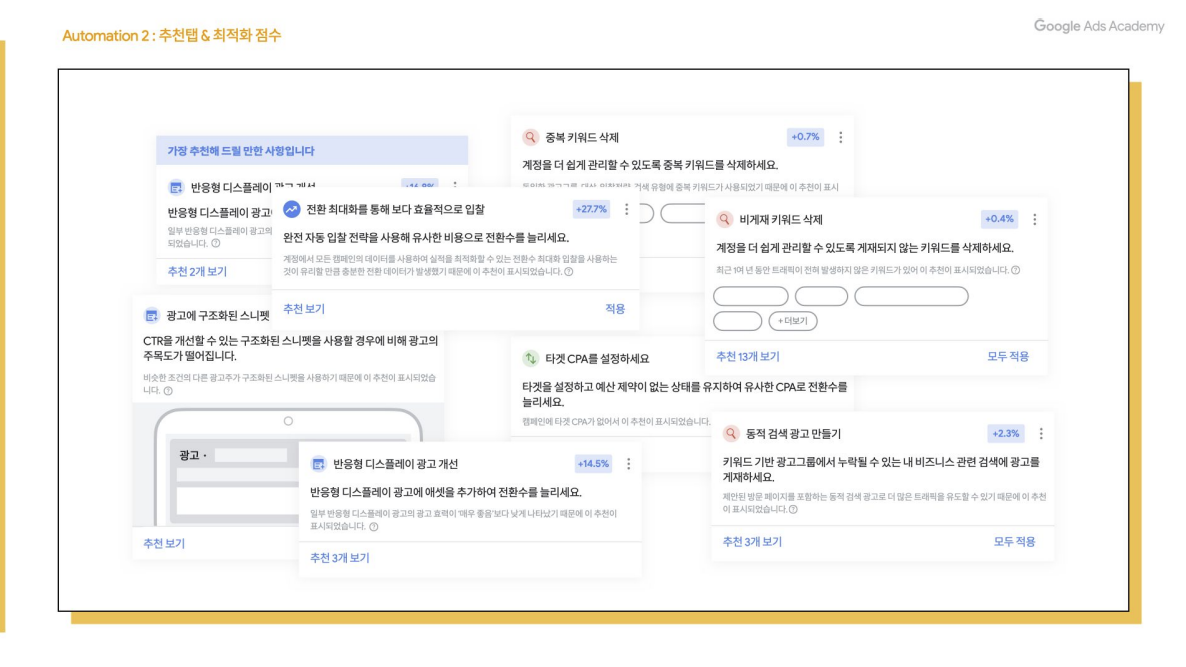Click 추천 보기 on 전환 최대화 card
Screen dimensions: 1186x667
pyautogui.click(x=304, y=309)
